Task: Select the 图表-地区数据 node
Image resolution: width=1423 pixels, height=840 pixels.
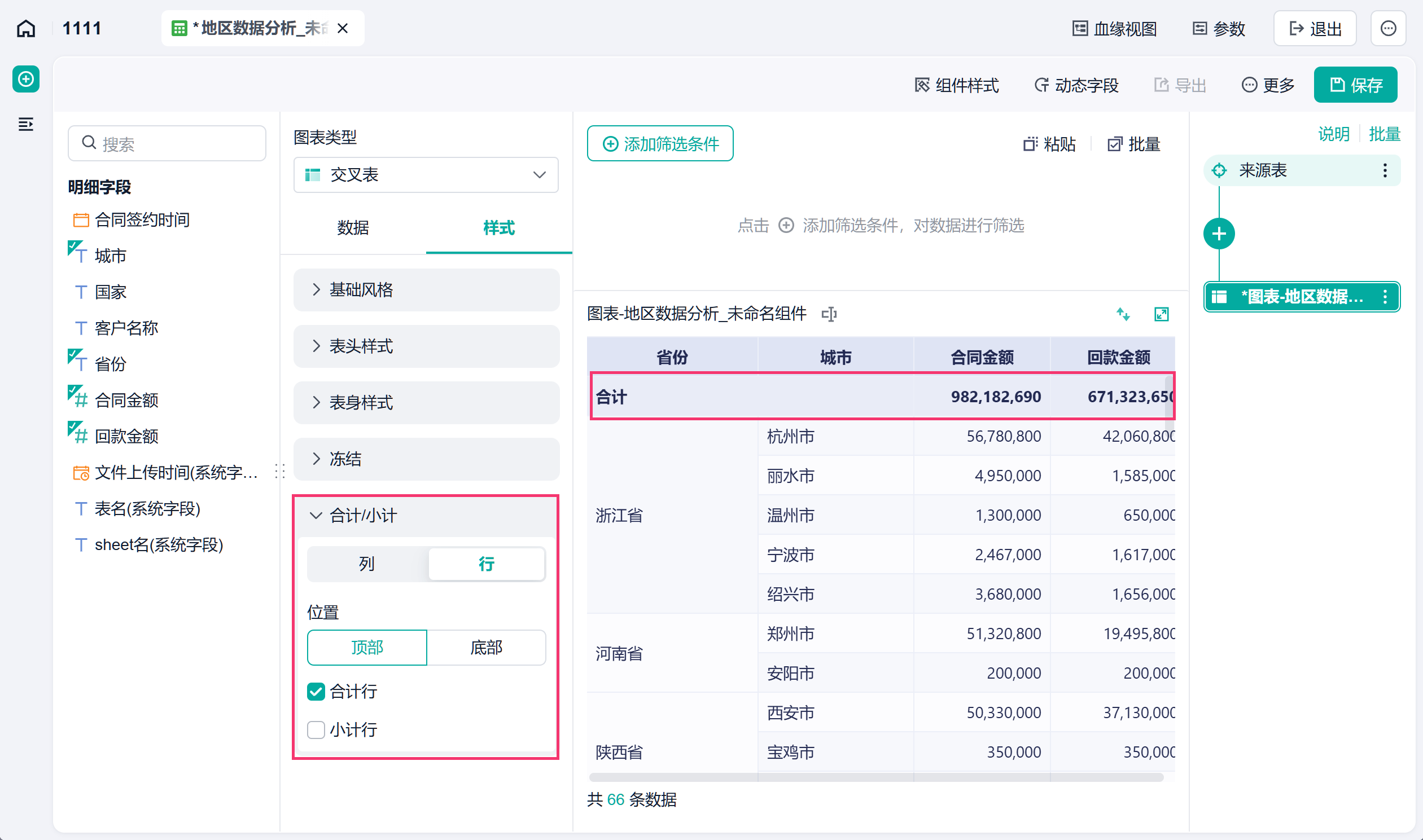Action: (x=1302, y=297)
